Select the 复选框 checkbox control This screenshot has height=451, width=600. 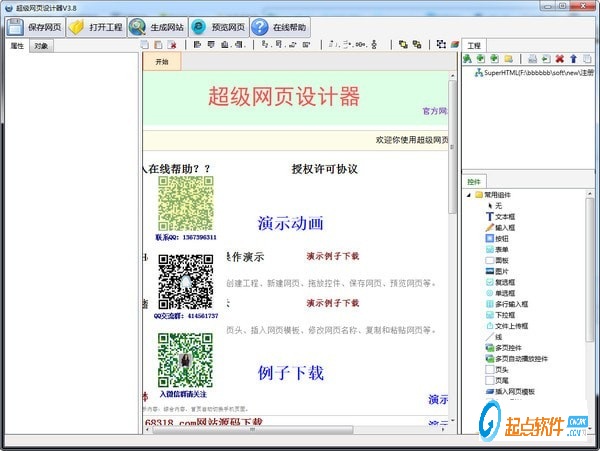pyautogui.click(x=501, y=283)
